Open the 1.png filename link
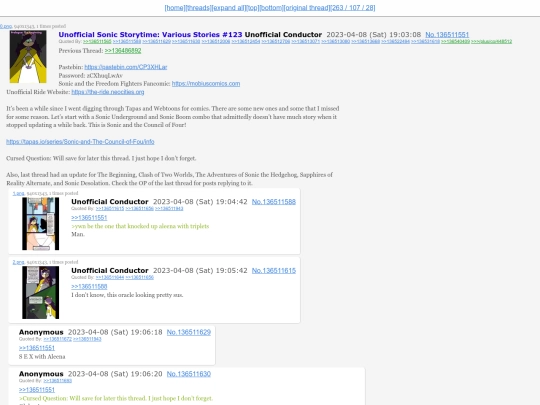 [x=18, y=193]
